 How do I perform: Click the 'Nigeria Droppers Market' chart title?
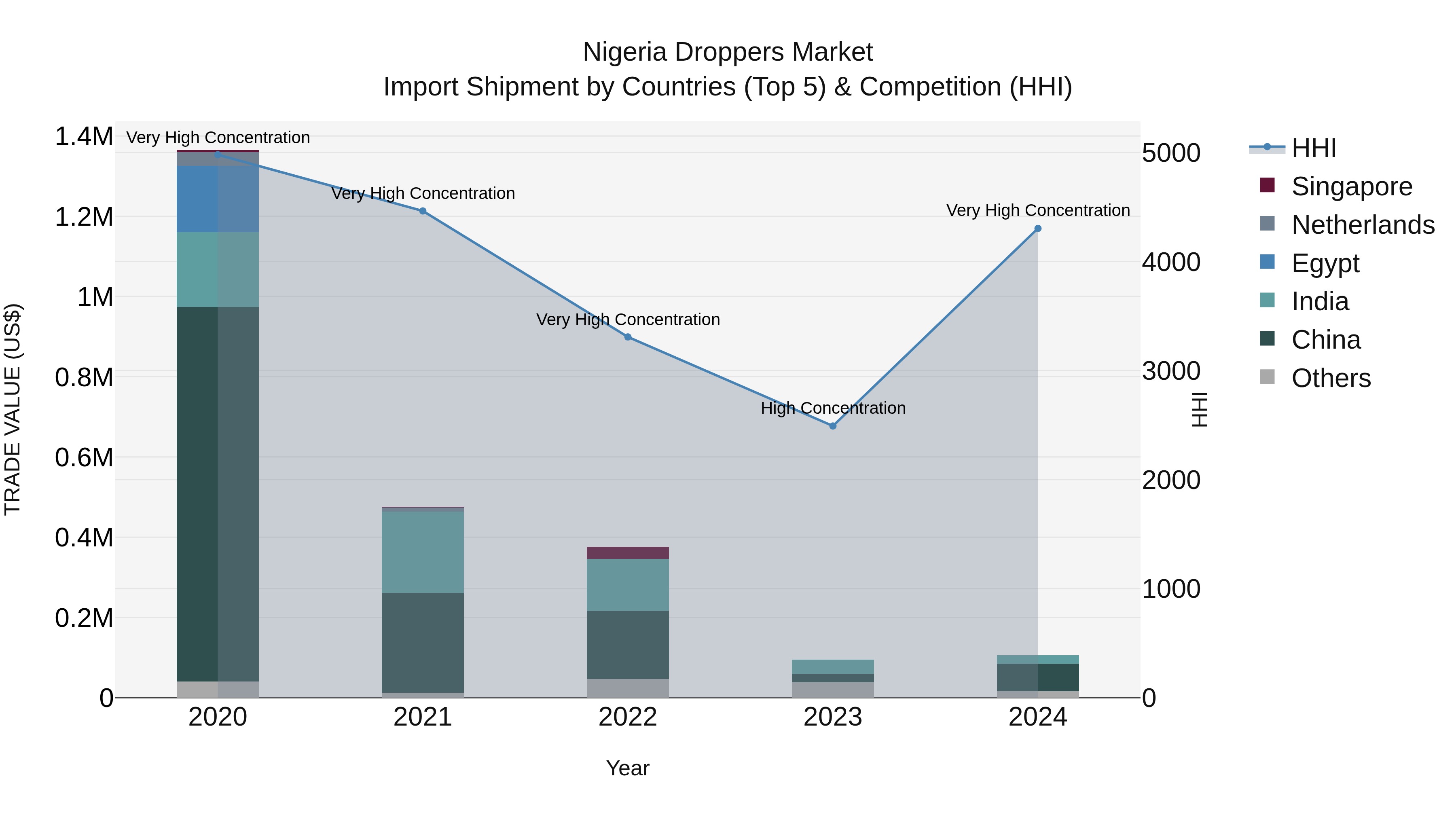pyautogui.click(x=728, y=52)
